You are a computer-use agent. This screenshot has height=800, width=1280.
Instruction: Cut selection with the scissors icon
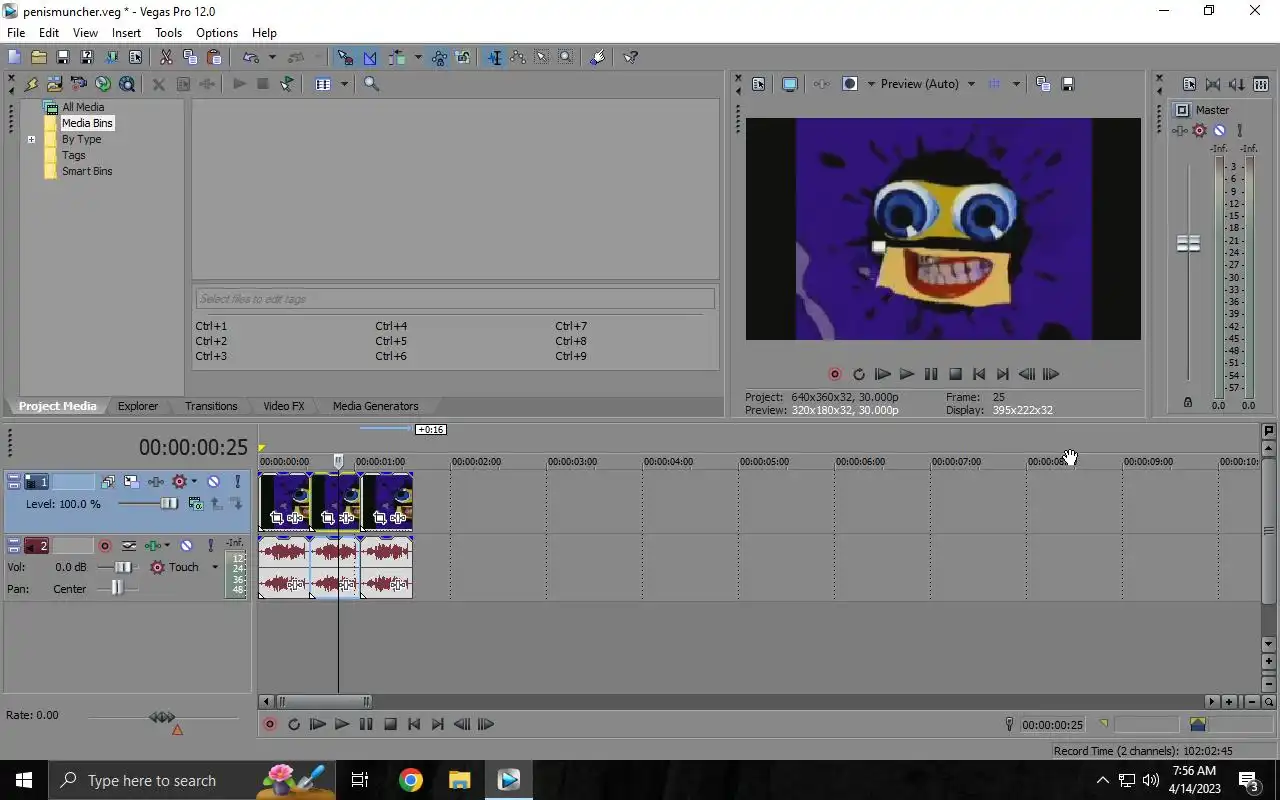(x=166, y=57)
